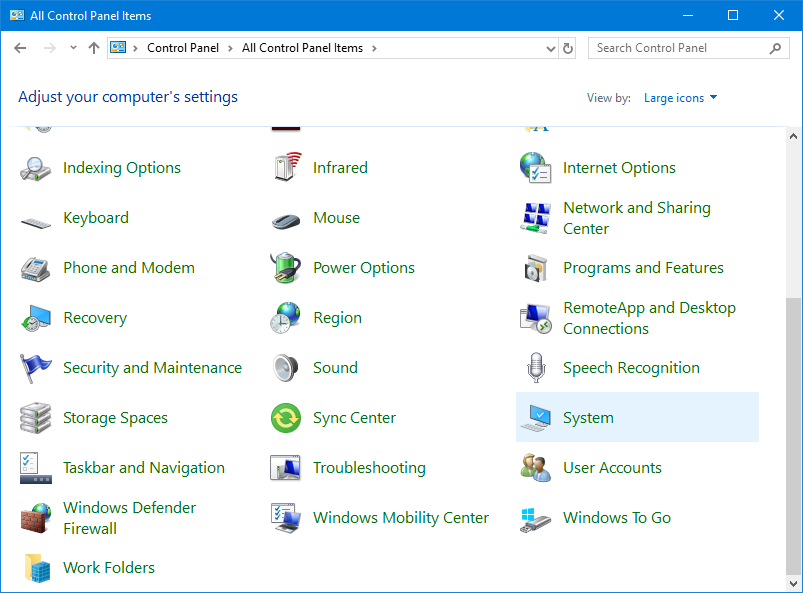Click the Search Control Panel field
The width and height of the screenshot is (803, 593).
(688, 48)
